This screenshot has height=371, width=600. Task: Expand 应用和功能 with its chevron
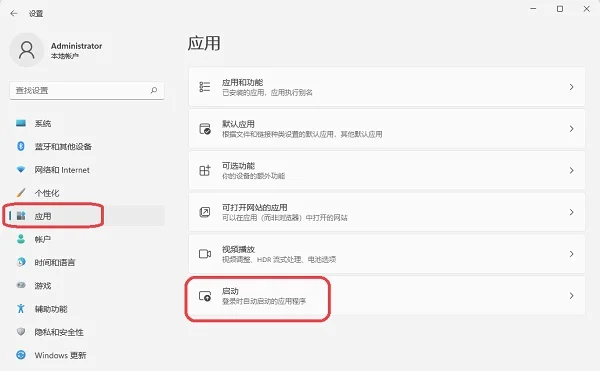click(571, 87)
